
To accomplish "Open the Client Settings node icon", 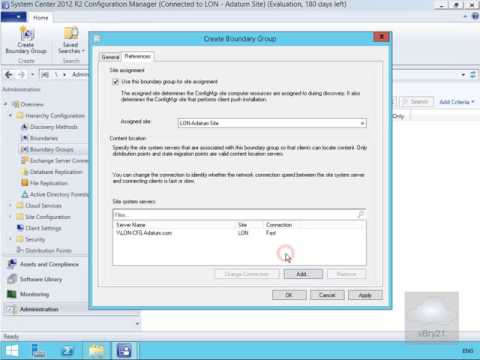I will pos(20,228).
